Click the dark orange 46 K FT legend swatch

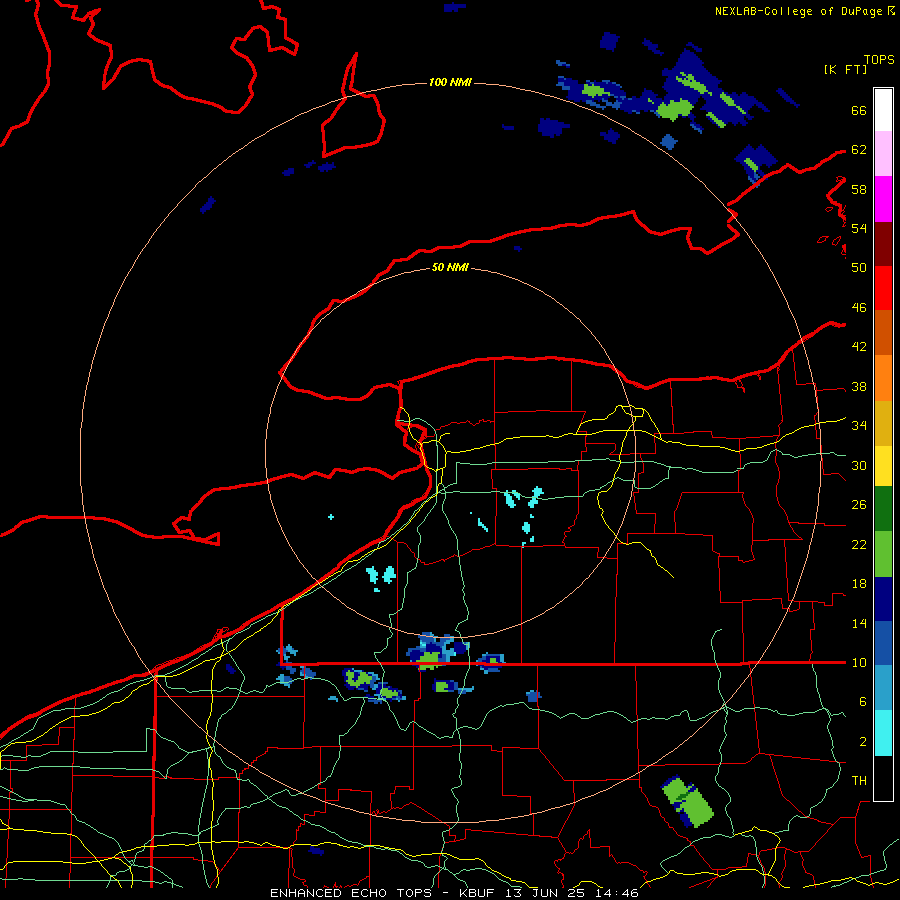pyautogui.click(x=883, y=332)
